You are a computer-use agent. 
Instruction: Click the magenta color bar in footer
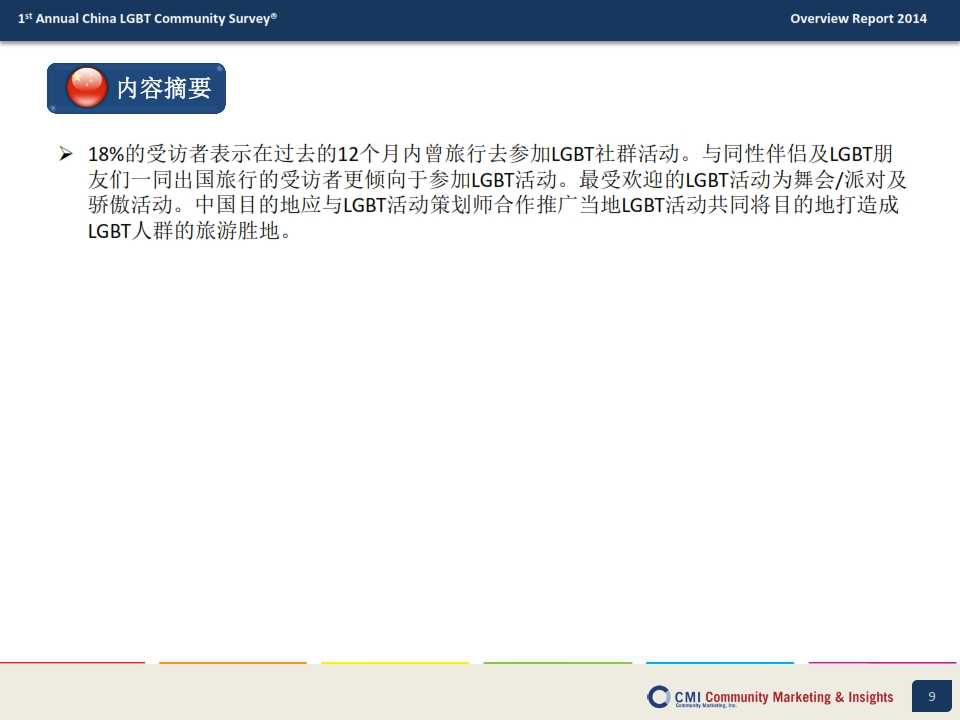pos(882,662)
